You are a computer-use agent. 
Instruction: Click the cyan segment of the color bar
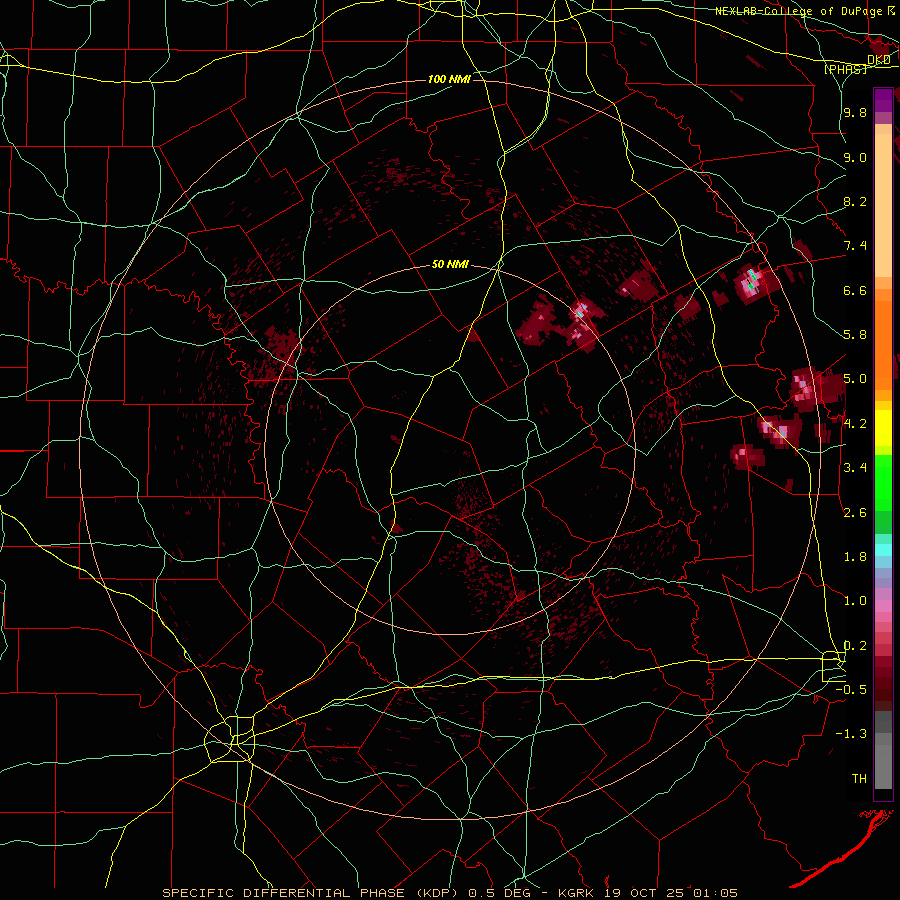click(883, 549)
